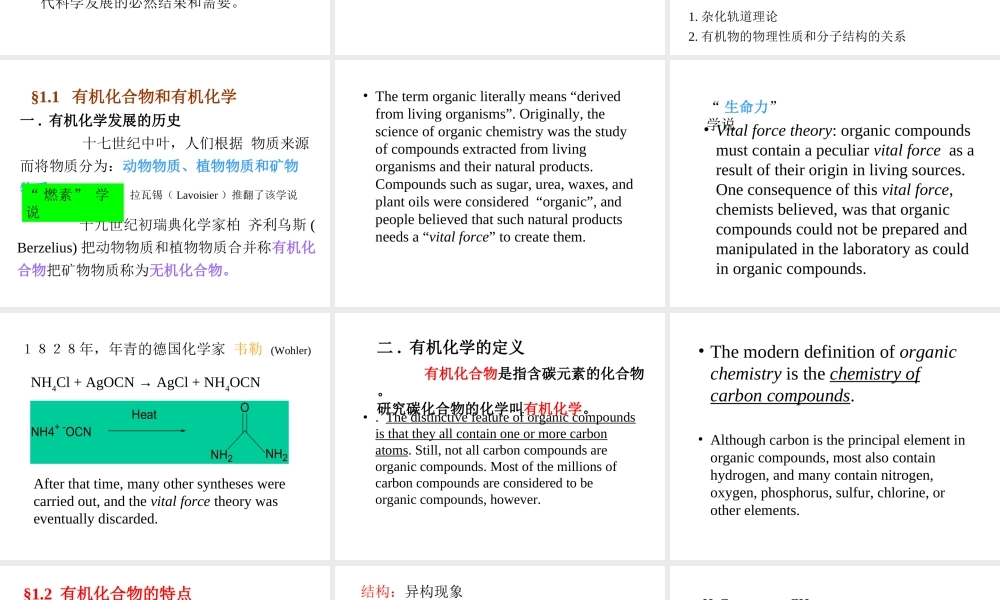The image size is (1000, 600).
Task: Click the heading §1.1 有机化合物和有机化学
Action: click(133, 97)
